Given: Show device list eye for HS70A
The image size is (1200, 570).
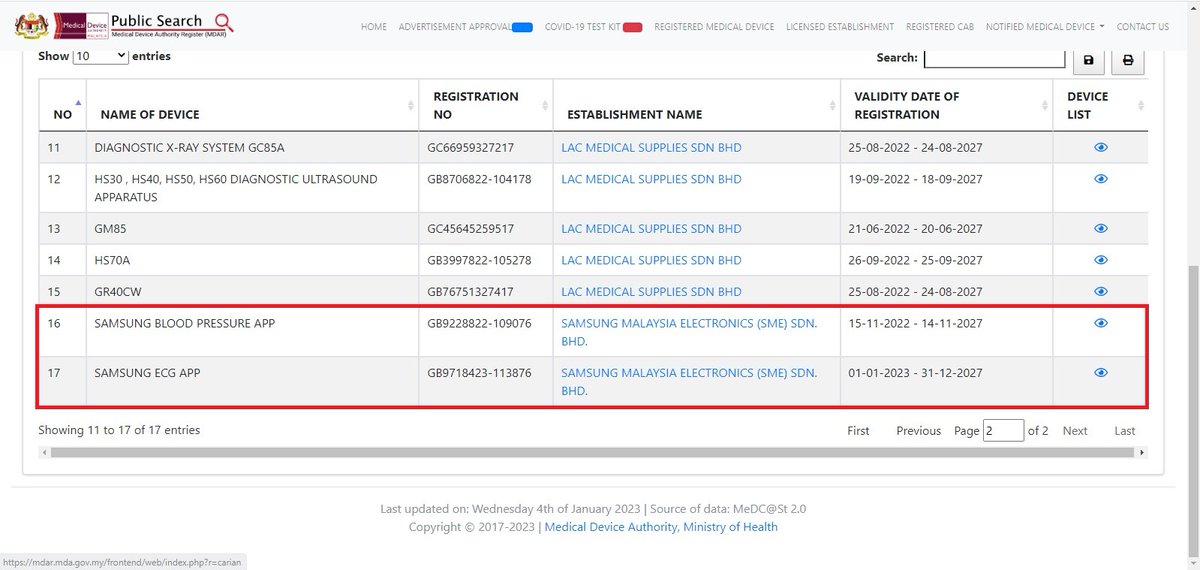Looking at the screenshot, I should 1101,259.
